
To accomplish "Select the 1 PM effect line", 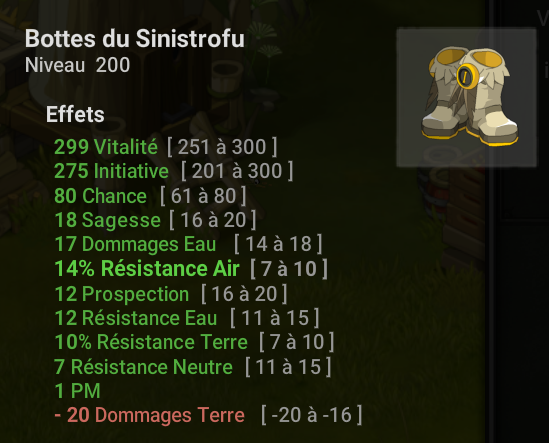I will (x=77, y=391).
